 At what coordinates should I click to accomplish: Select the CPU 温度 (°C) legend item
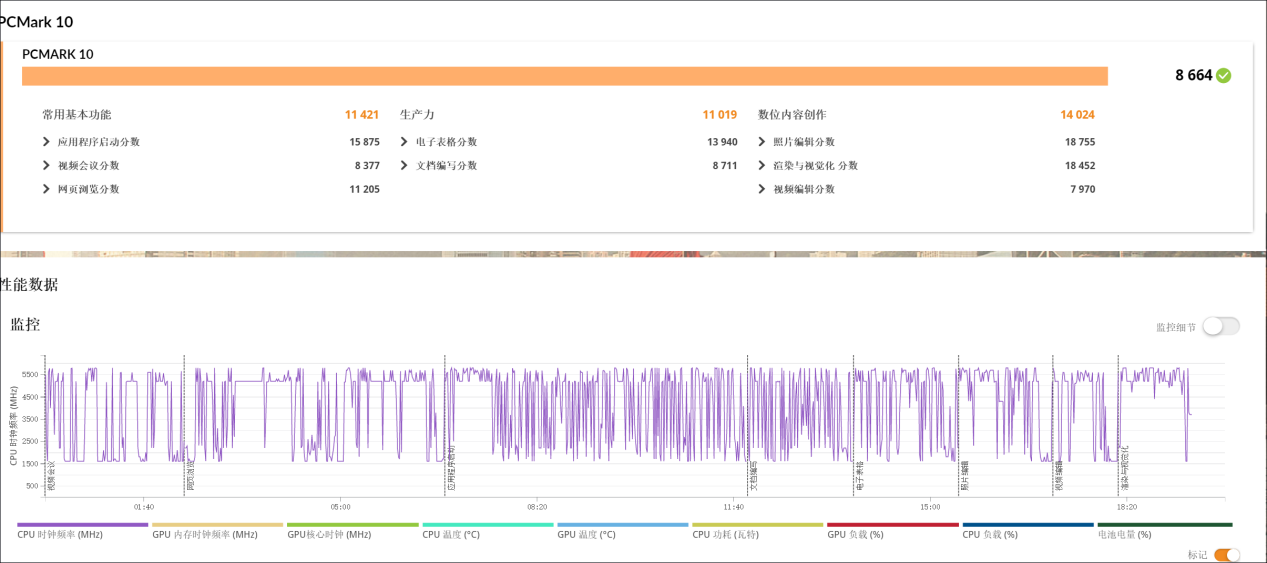tap(451, 535)
